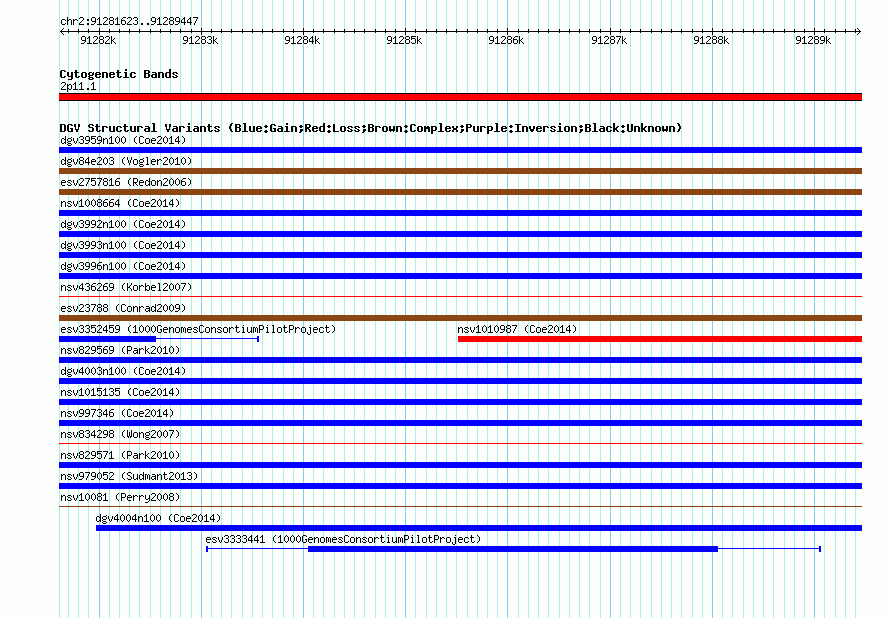Viewport: 890px width, 618px height.
Task: Select the thin red line for nsv834298
Action: pos(460,443)
